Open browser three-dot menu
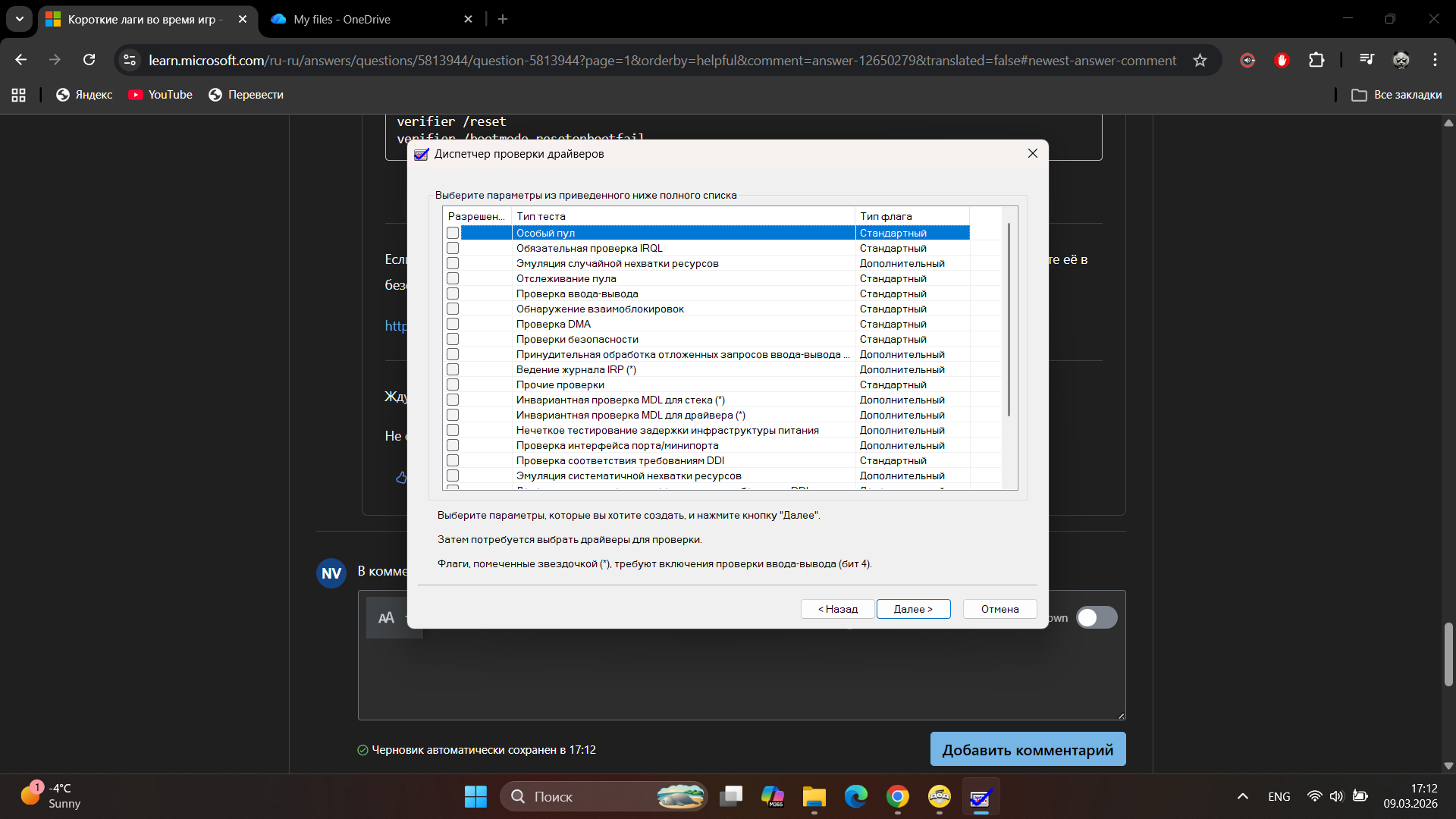The width and height of the screenshot is (1456, 819). click(x=1435, y=60)
